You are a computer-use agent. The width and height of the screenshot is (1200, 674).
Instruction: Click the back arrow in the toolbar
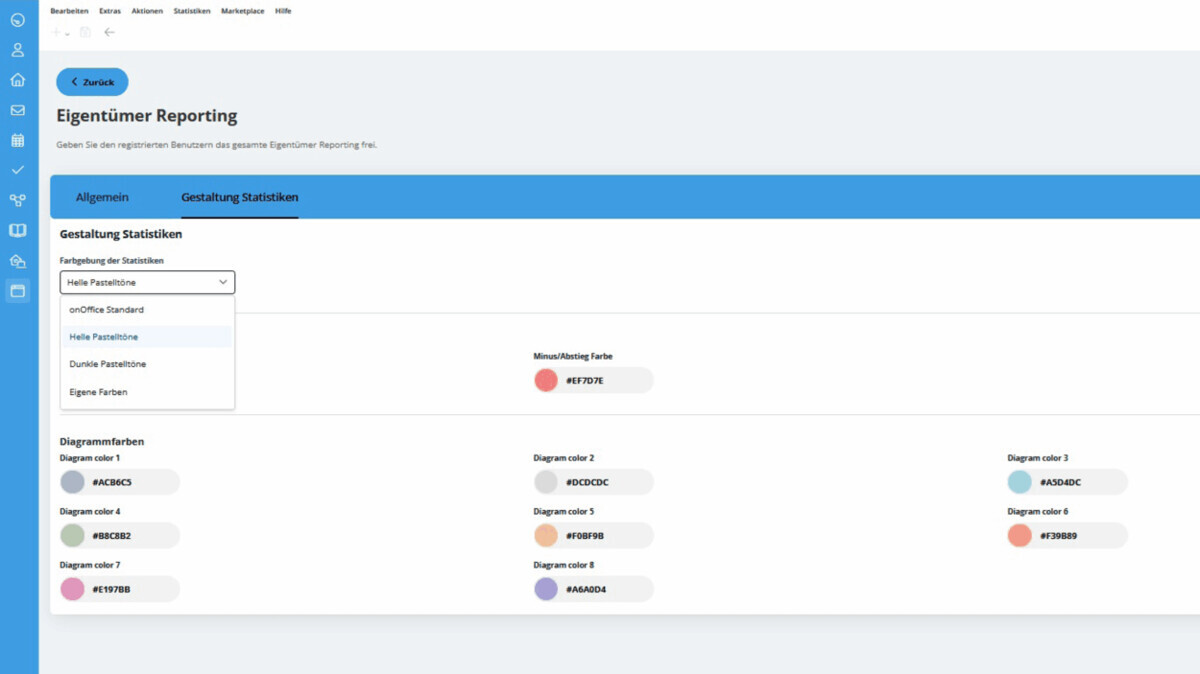point(109,31)
